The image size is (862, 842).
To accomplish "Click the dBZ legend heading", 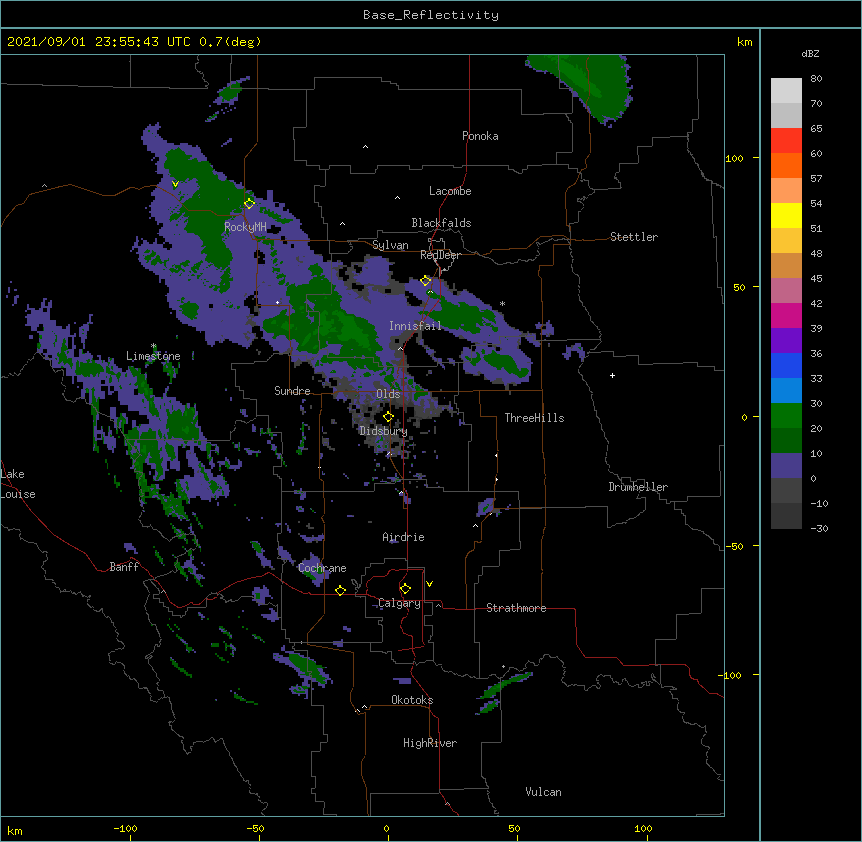I will click(810, 53).
